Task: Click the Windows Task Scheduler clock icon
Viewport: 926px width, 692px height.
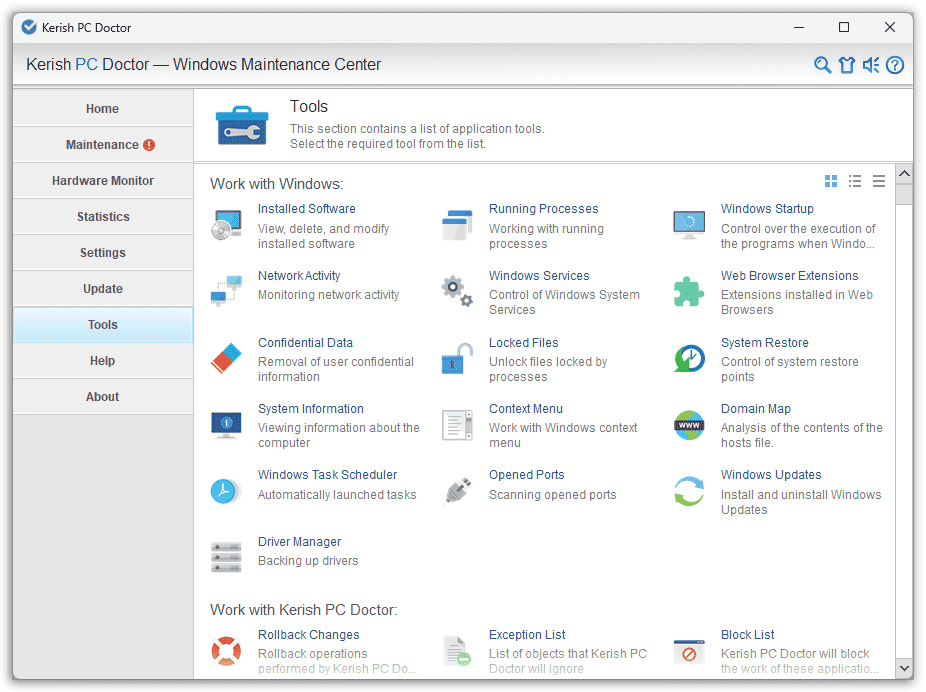Action: point(226,491)
